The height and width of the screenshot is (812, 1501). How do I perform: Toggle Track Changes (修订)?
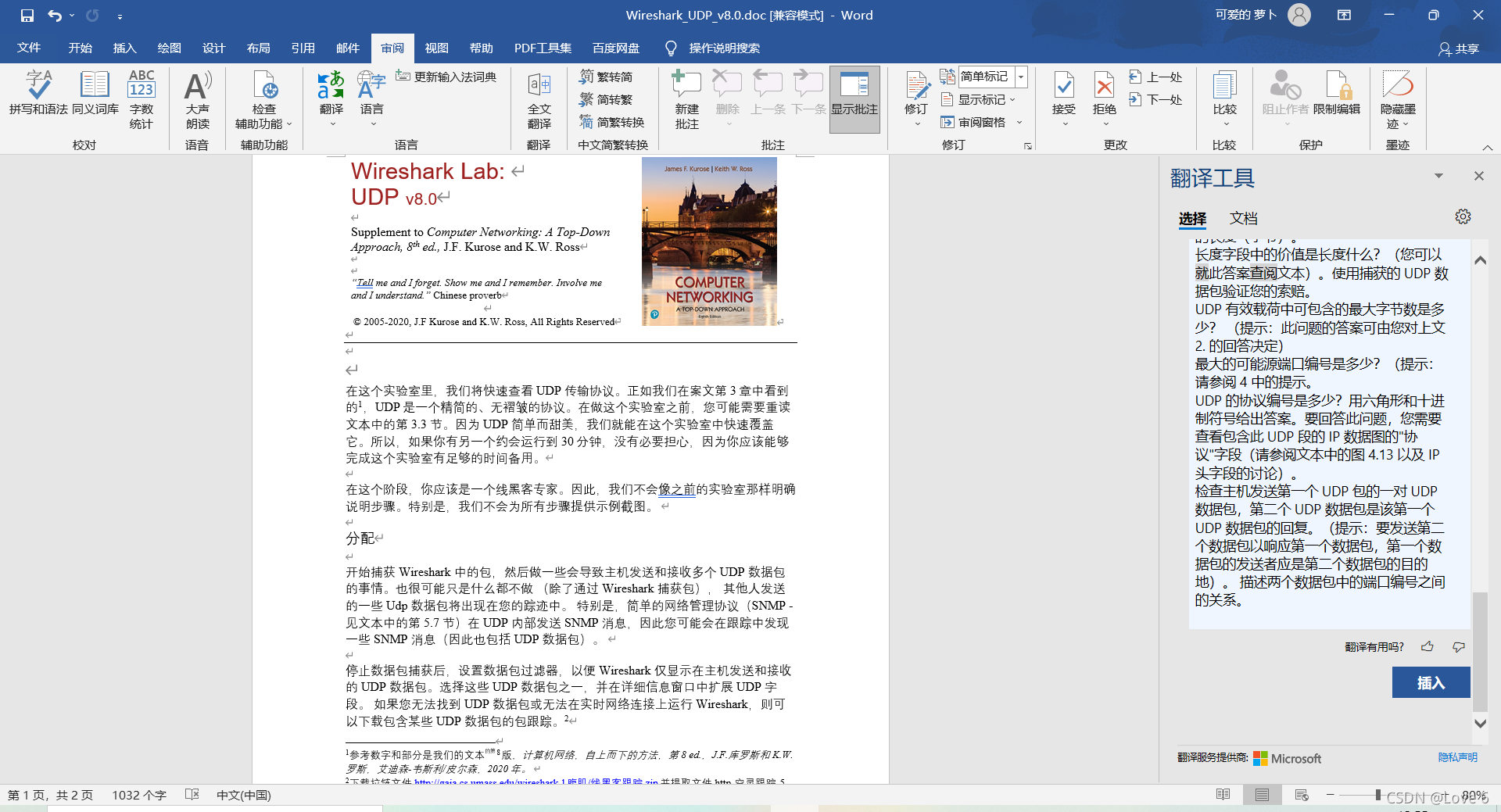click(916, 98)
